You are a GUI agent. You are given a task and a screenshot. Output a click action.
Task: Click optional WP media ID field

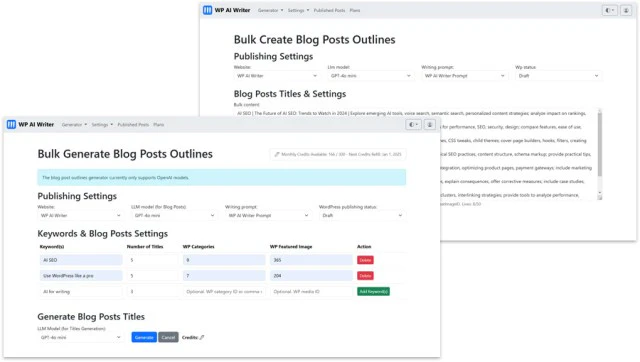point(311,291)
